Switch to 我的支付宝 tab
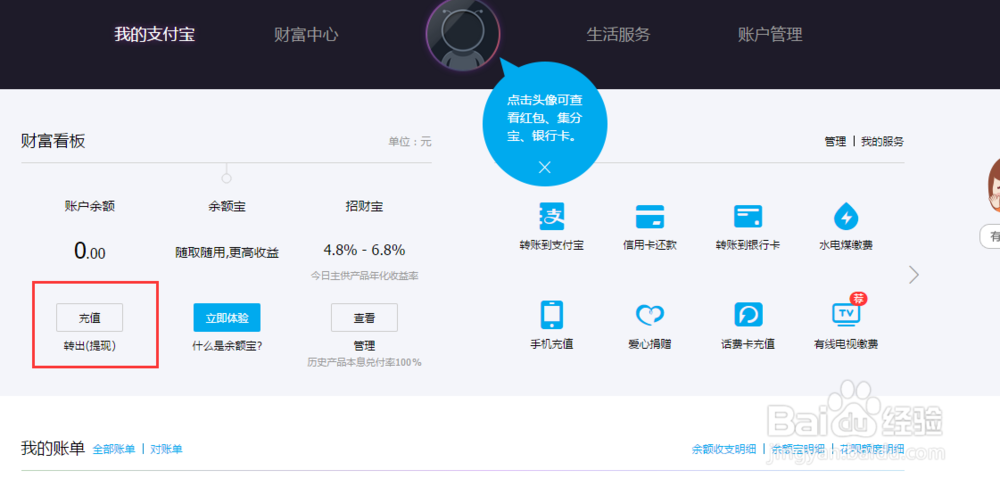Screen dimensions: 1000x487 [154, 34]
